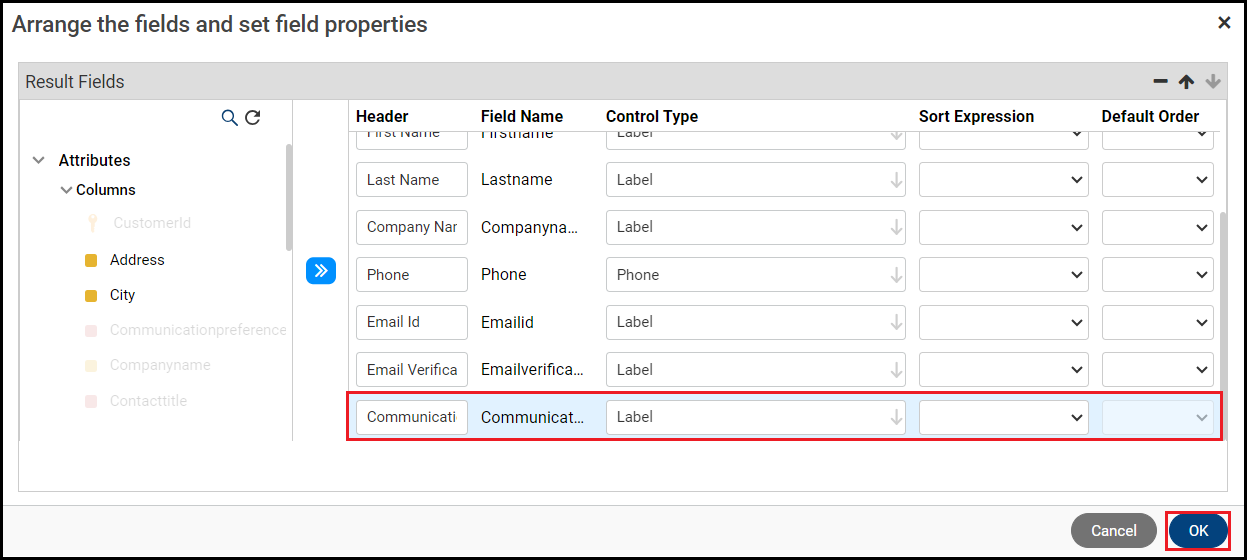The image size is (1247, 560).
Task: Move field down with the down arrow
Action: click(x=1212, y=82)
